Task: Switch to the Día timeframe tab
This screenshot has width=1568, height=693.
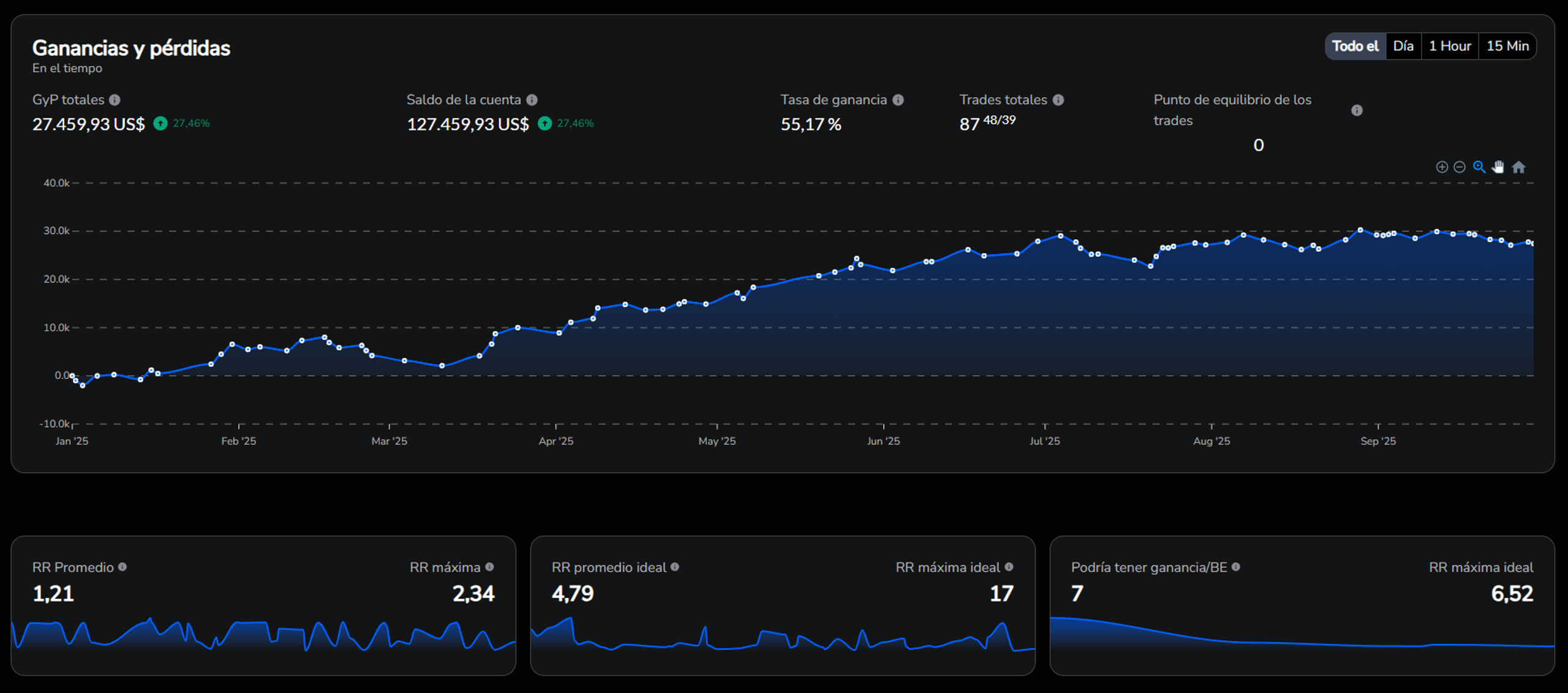Action: point(1403,46)
